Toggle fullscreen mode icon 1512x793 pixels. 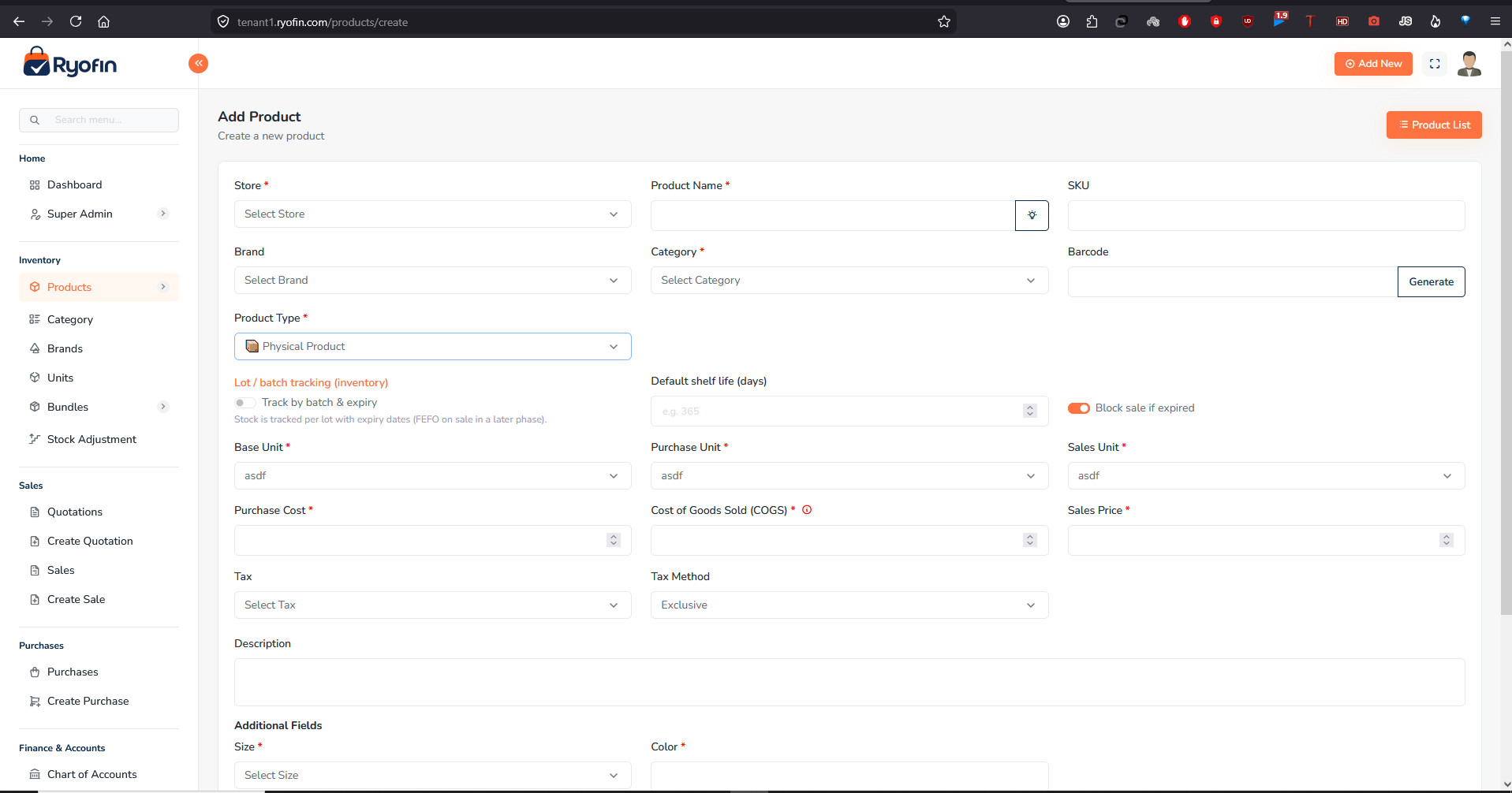(x=1435, y=64)
